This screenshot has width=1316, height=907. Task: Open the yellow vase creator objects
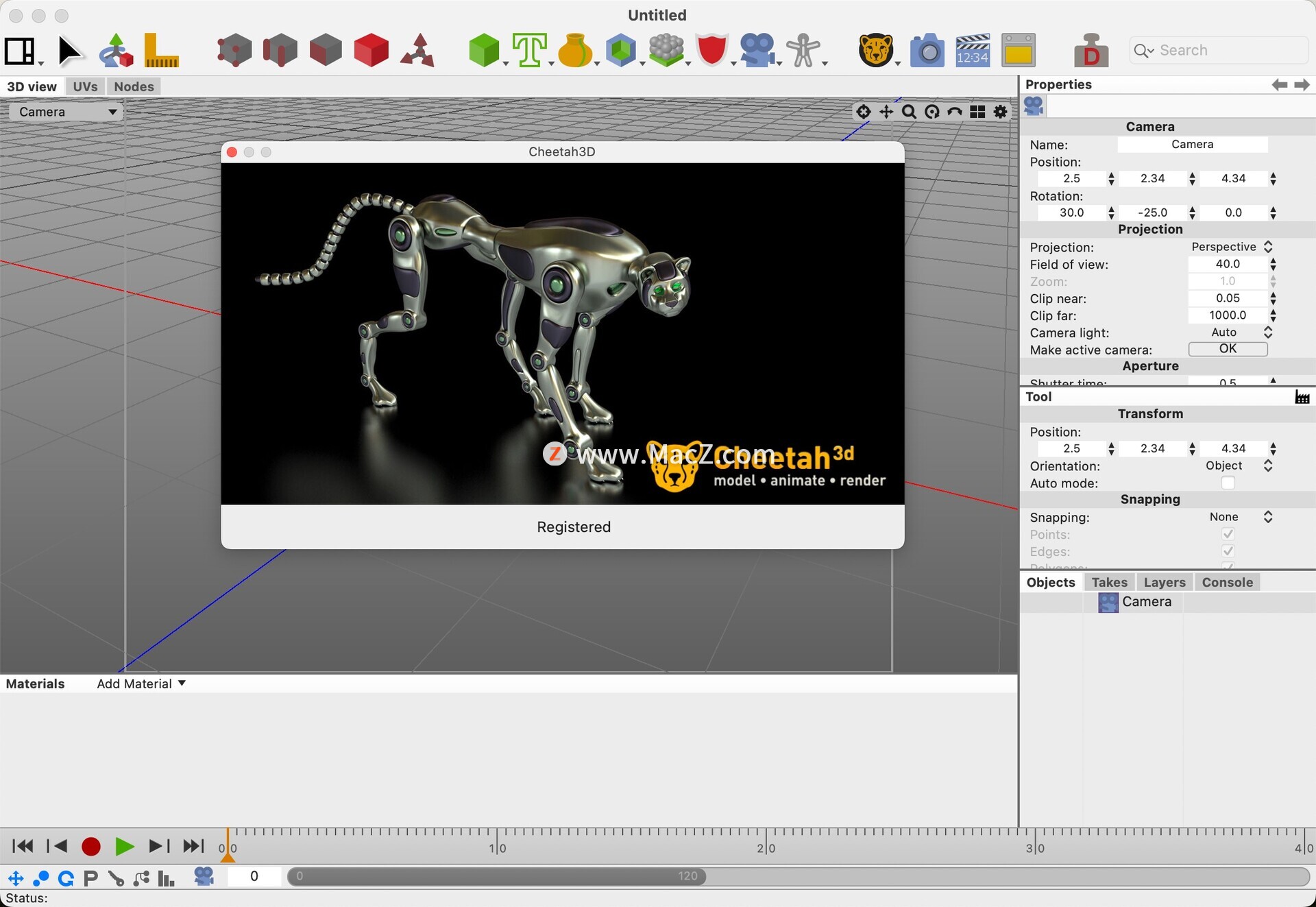point(575,51)
